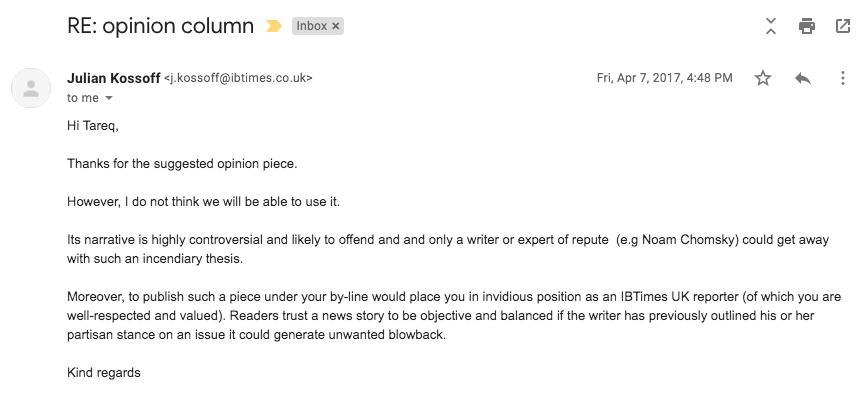Open the three-dot More options menu
The height and width of the screenshot is (397, 856).
pos(843,79)
